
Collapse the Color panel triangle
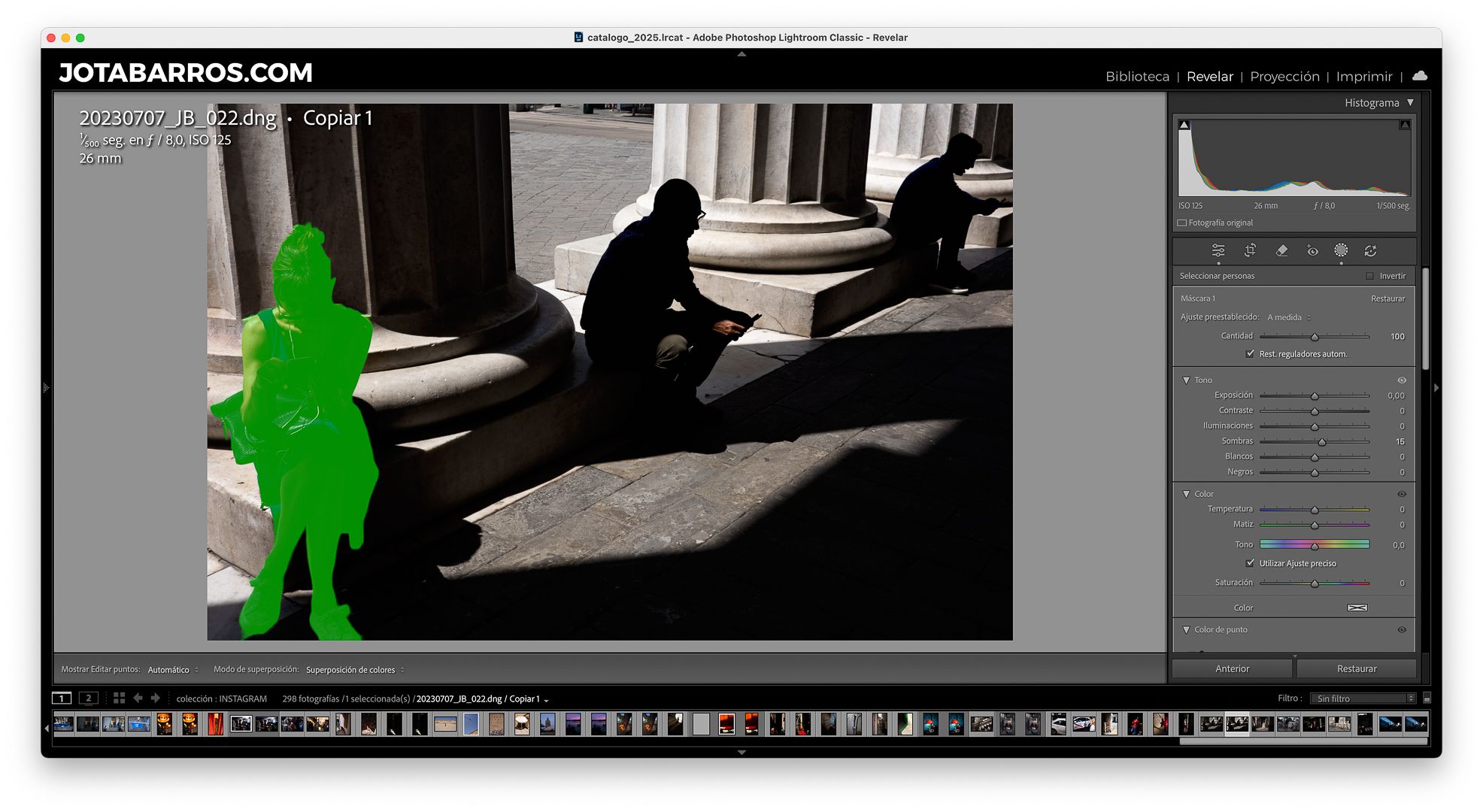[1187, 494]
